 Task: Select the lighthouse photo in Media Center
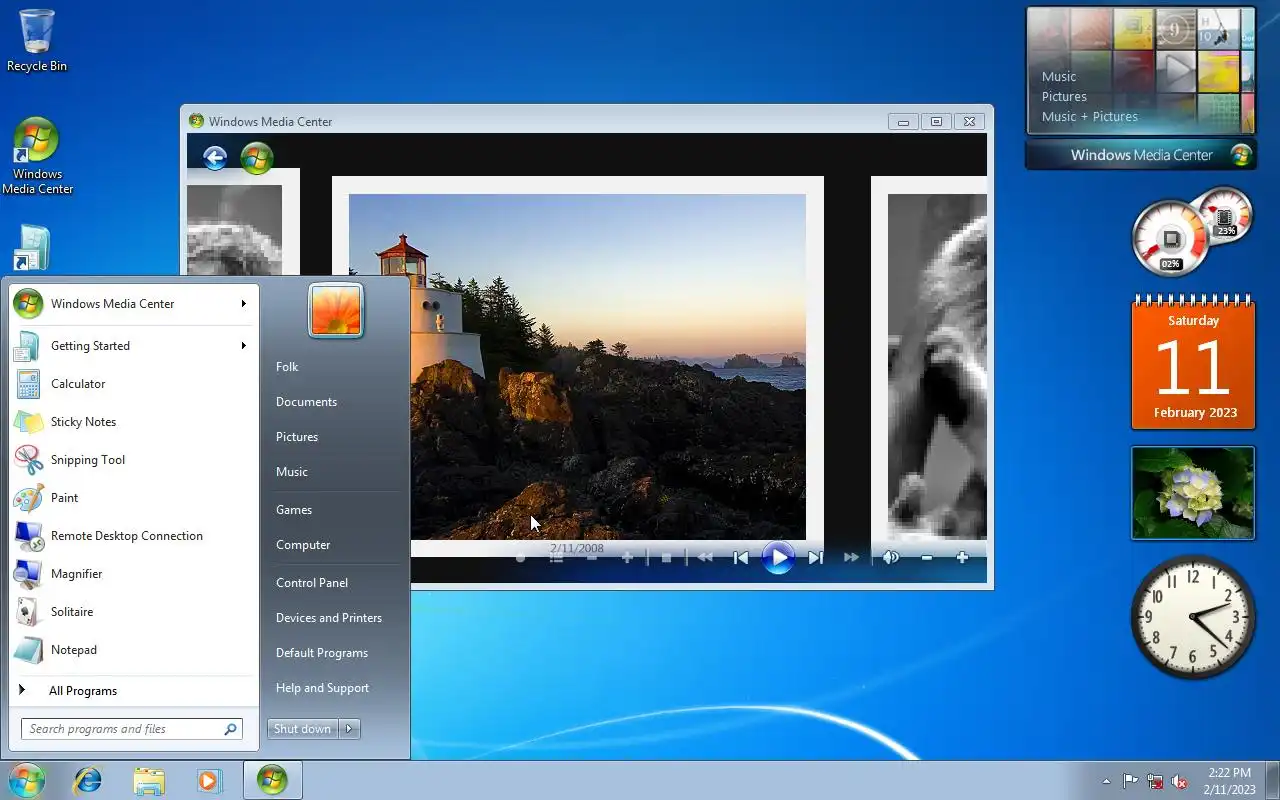pos(577,367)
